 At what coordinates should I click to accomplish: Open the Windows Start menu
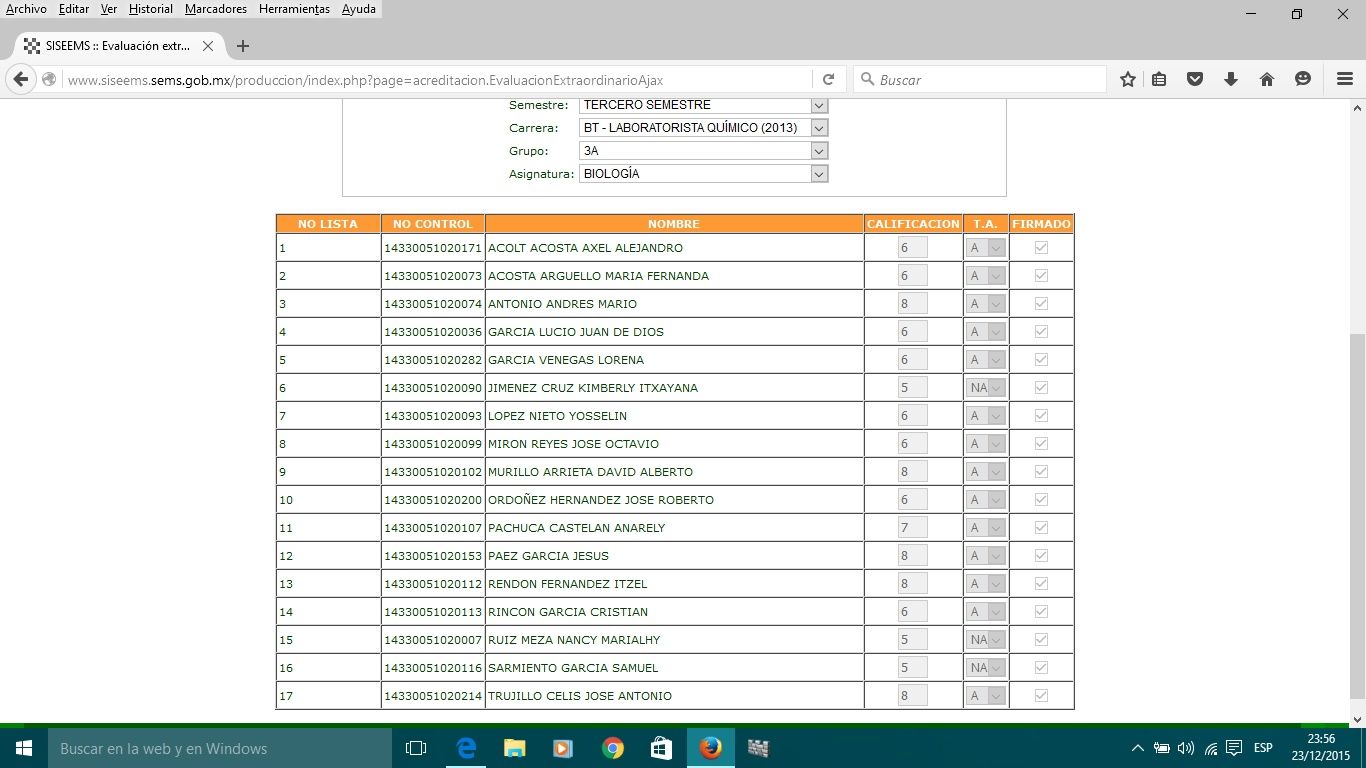[24, 748]
